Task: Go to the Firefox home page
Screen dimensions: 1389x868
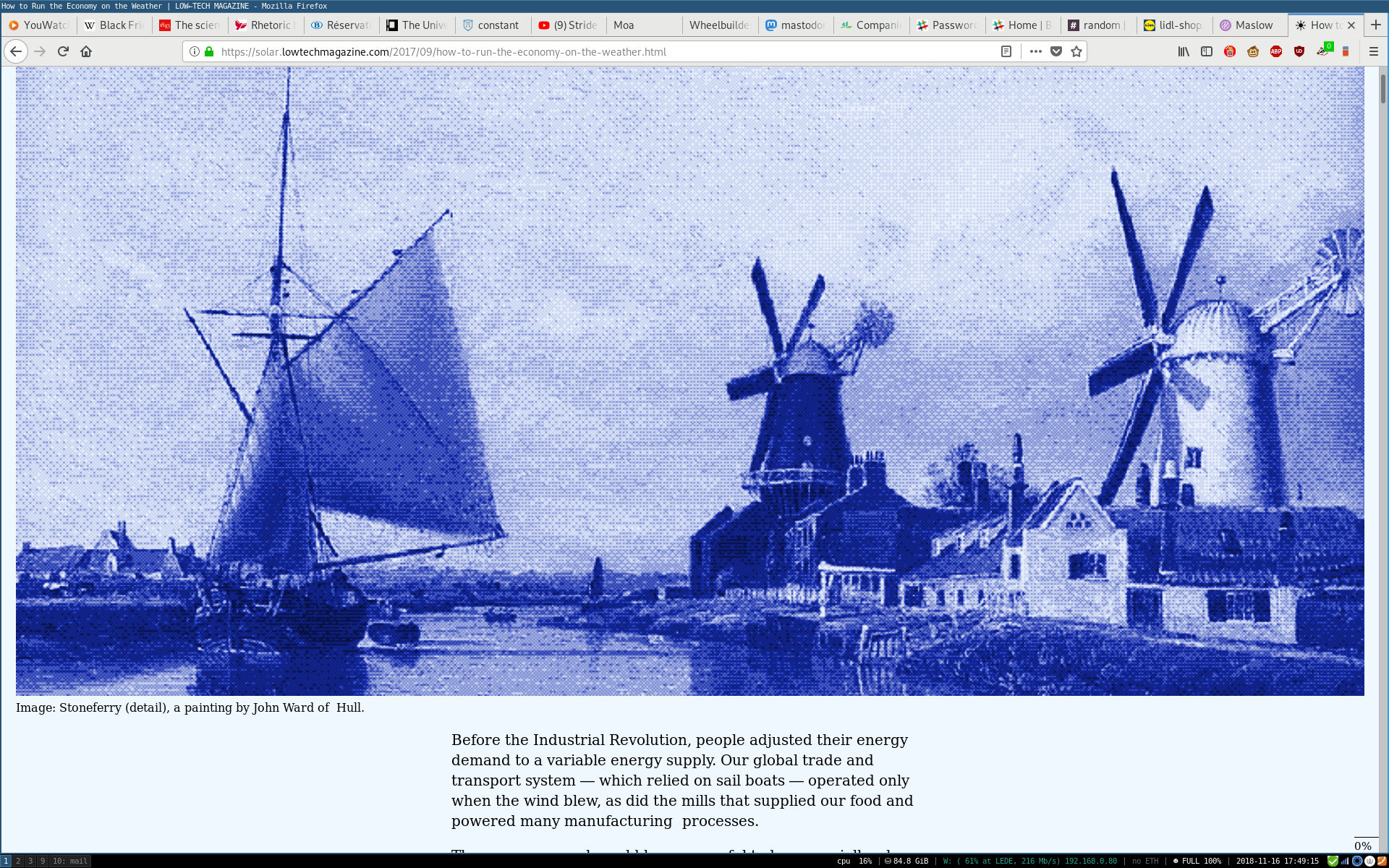Action: (x=86, y=51)
